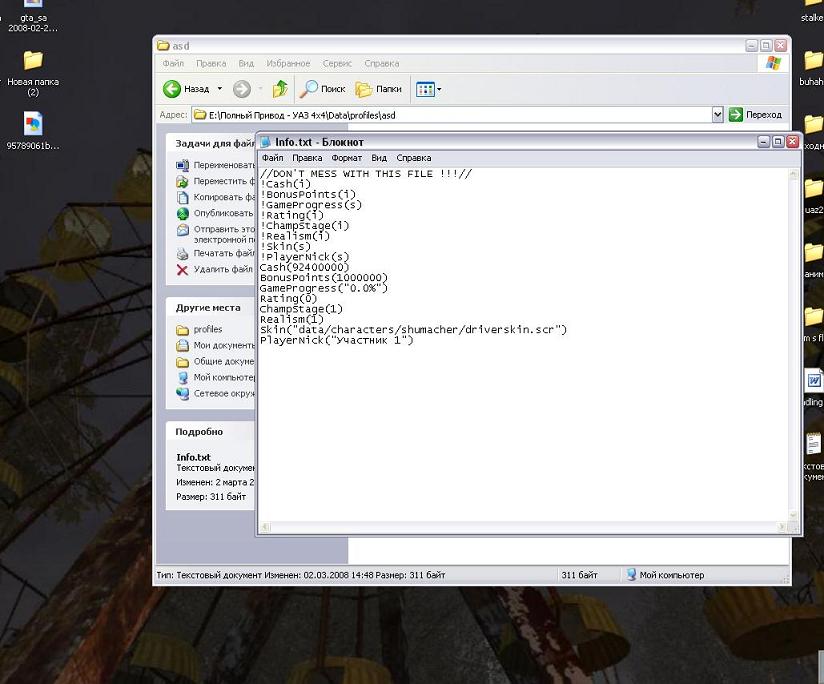Open Explorer's Справка menu in asd window
The width and height of the screenshot is (824, 684).
(x=382, y=63)
